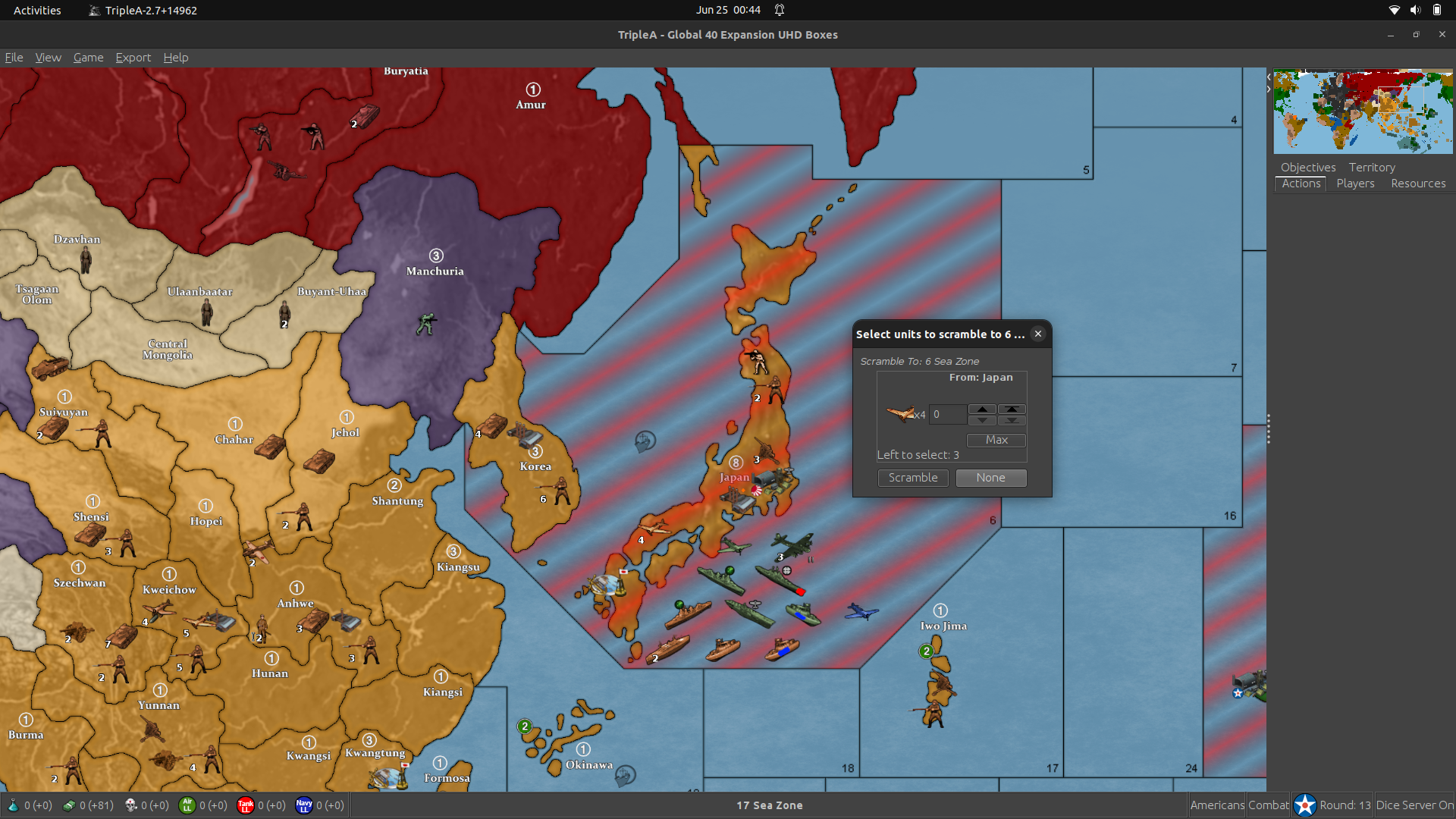Viewport: 1456px width, 819px height.
Task: Click the tank in Chahar territory
Action: click(270, 447)
